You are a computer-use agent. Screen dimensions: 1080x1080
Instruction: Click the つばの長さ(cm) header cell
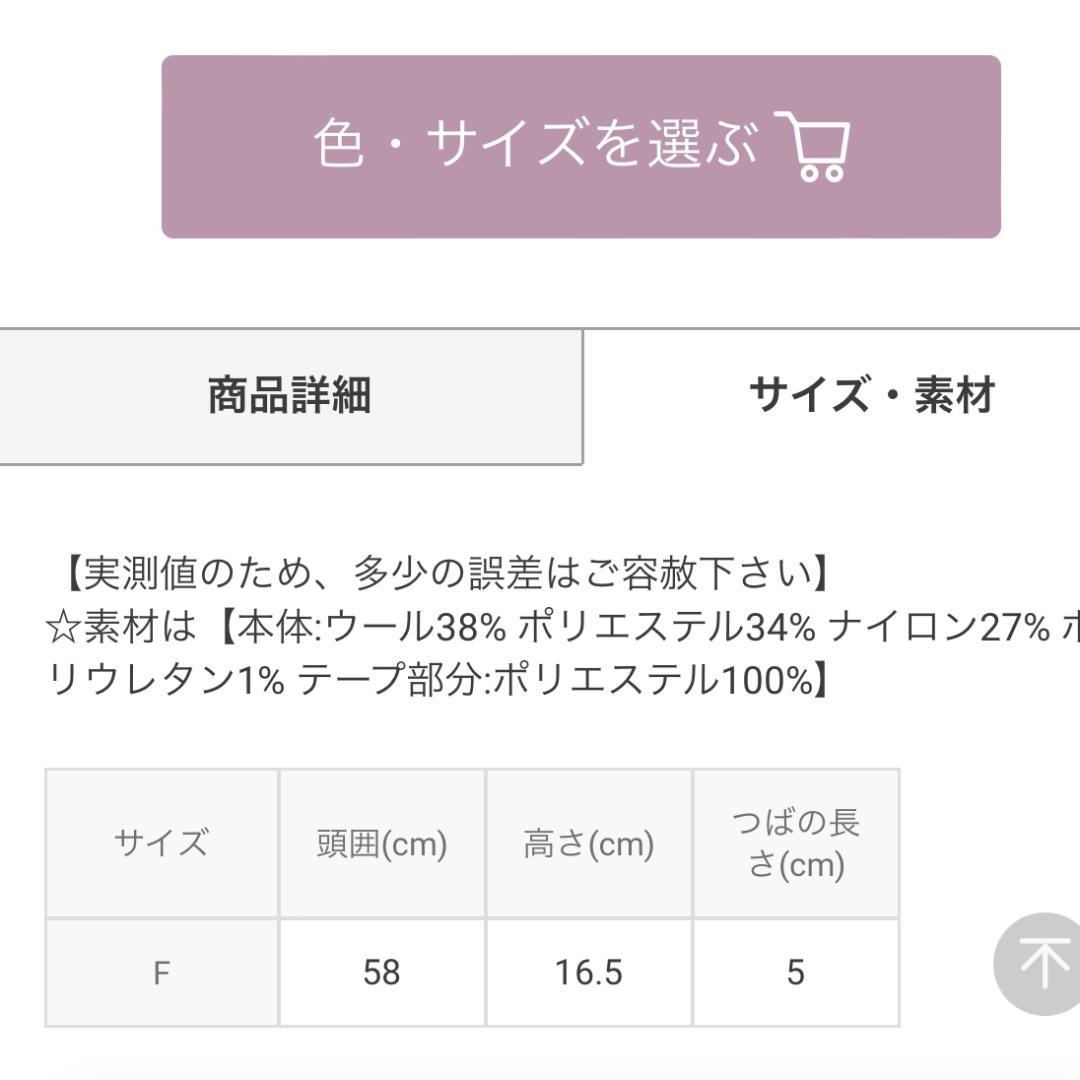coord(796,844)
